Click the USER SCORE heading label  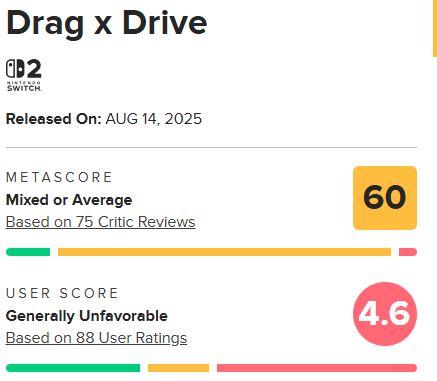coord(62,293)
